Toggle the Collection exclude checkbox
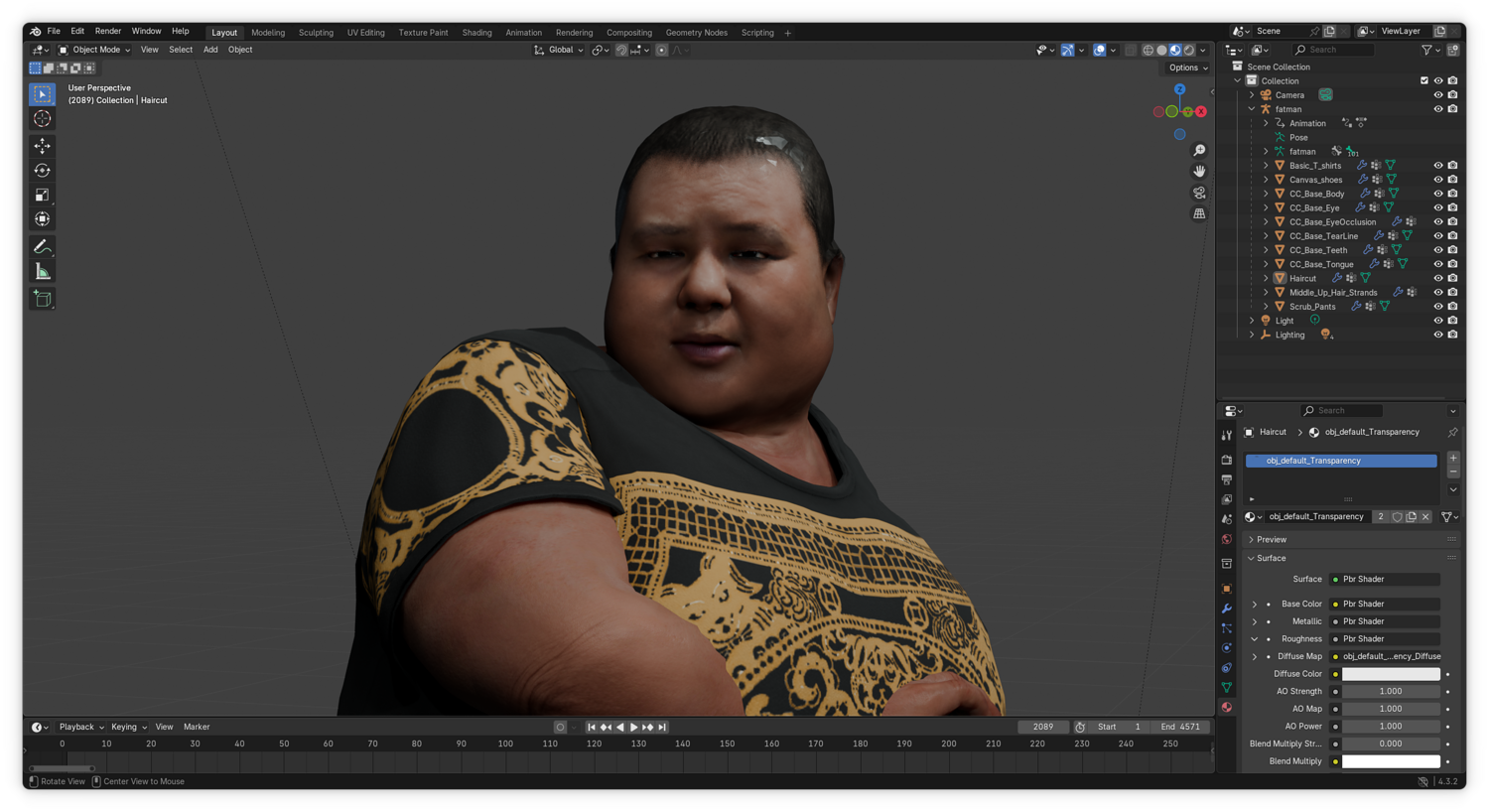The width and height of the screenshot is (1489, 812). [1424, 81]
